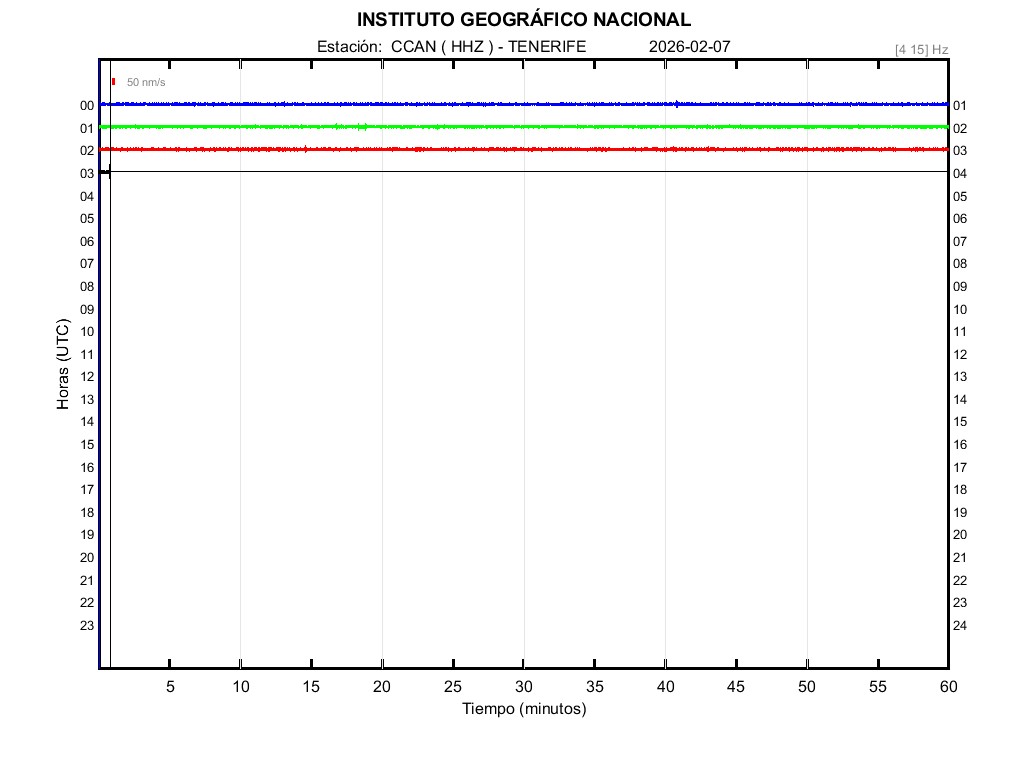
Task: Select the Horas (UTC) axis label
Action: click(x=63, y=365)
